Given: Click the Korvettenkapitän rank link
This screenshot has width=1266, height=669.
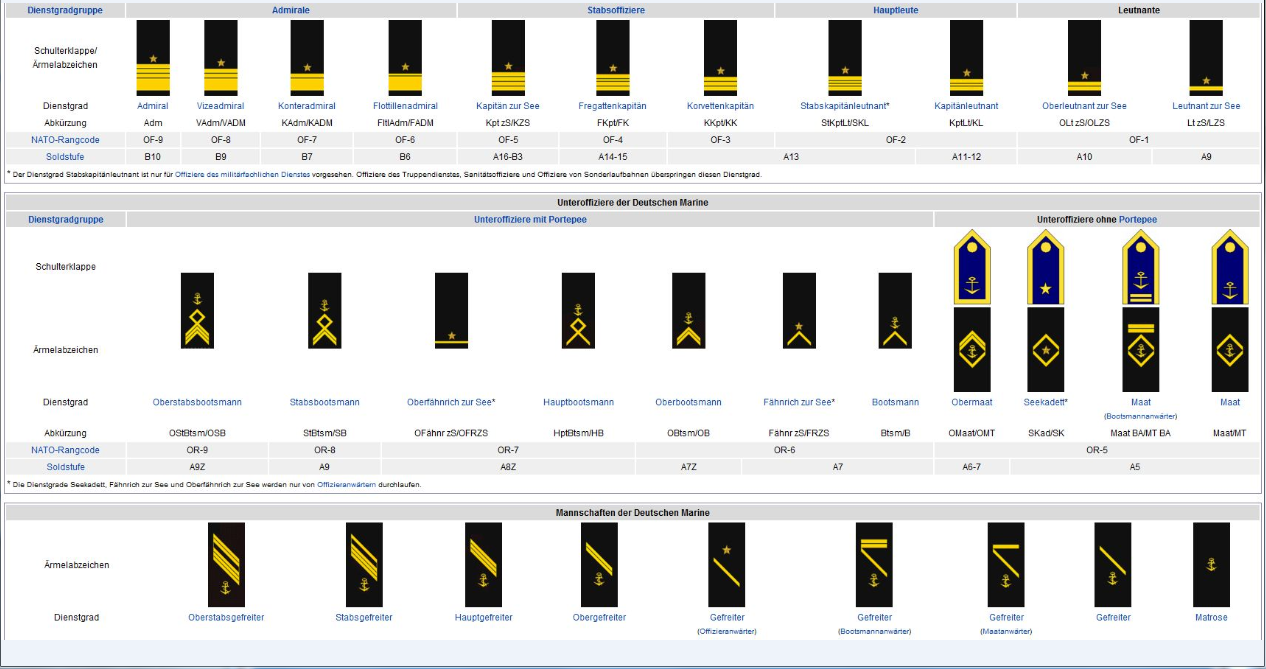Looking at the screenshot, I should point(720,106).
